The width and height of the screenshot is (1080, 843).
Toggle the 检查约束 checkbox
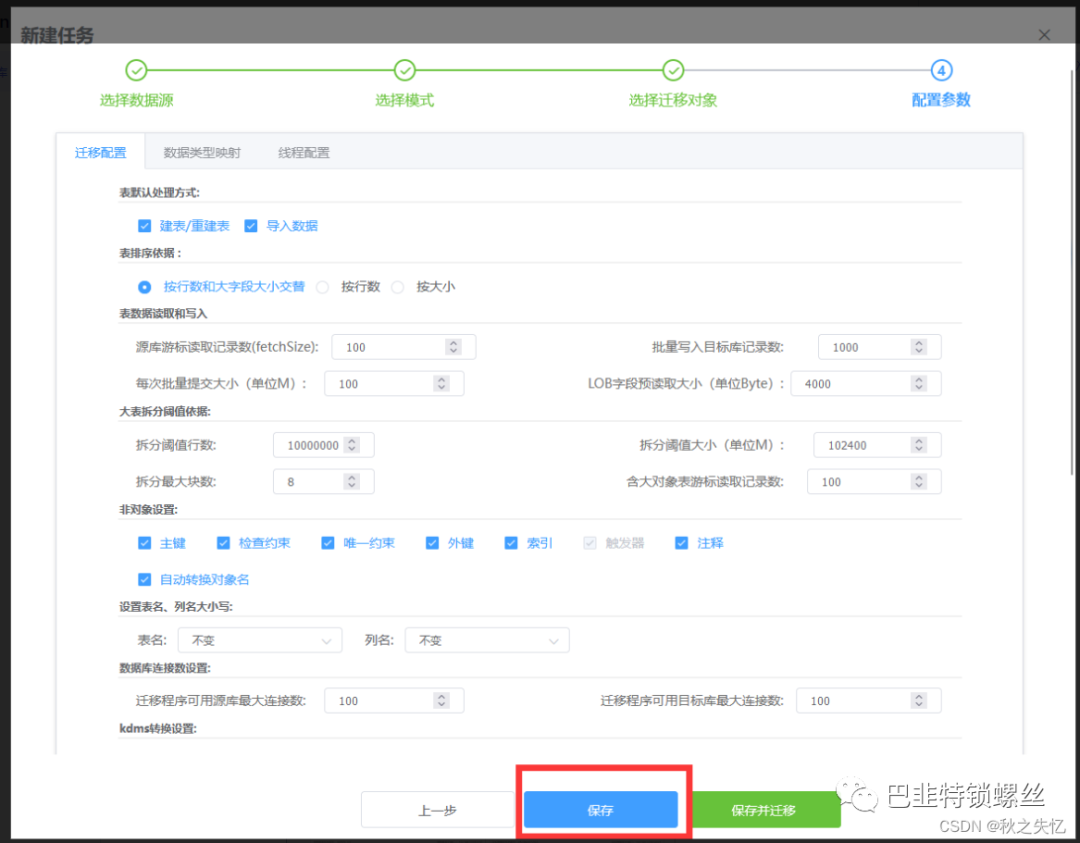click(223, 543)
